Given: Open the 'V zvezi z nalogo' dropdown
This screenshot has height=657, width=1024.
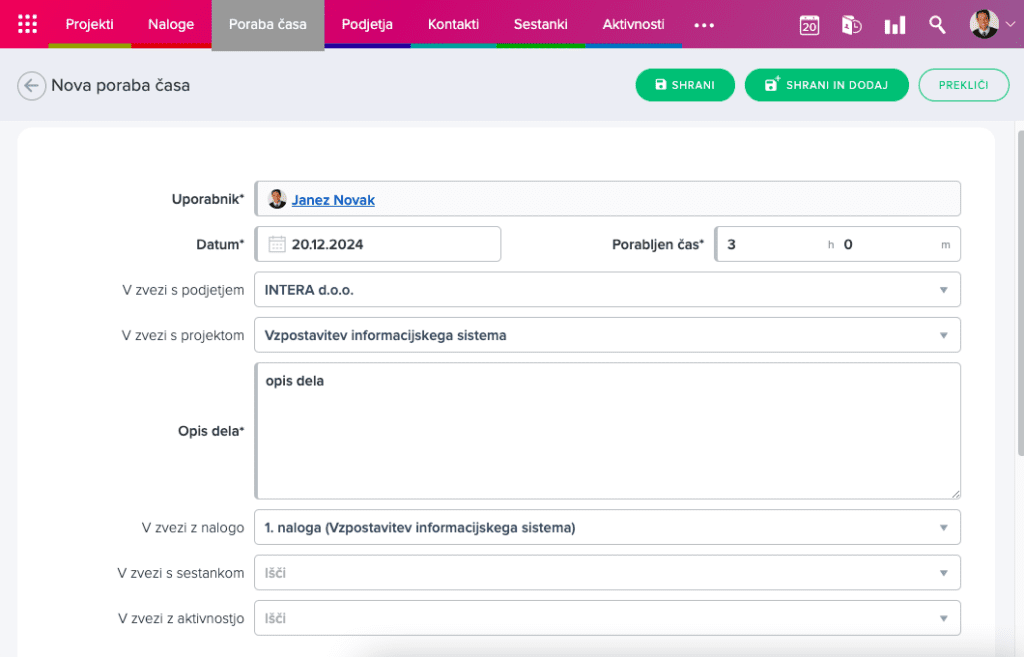Looking at the screenshot, I should (x=942, y=528).
